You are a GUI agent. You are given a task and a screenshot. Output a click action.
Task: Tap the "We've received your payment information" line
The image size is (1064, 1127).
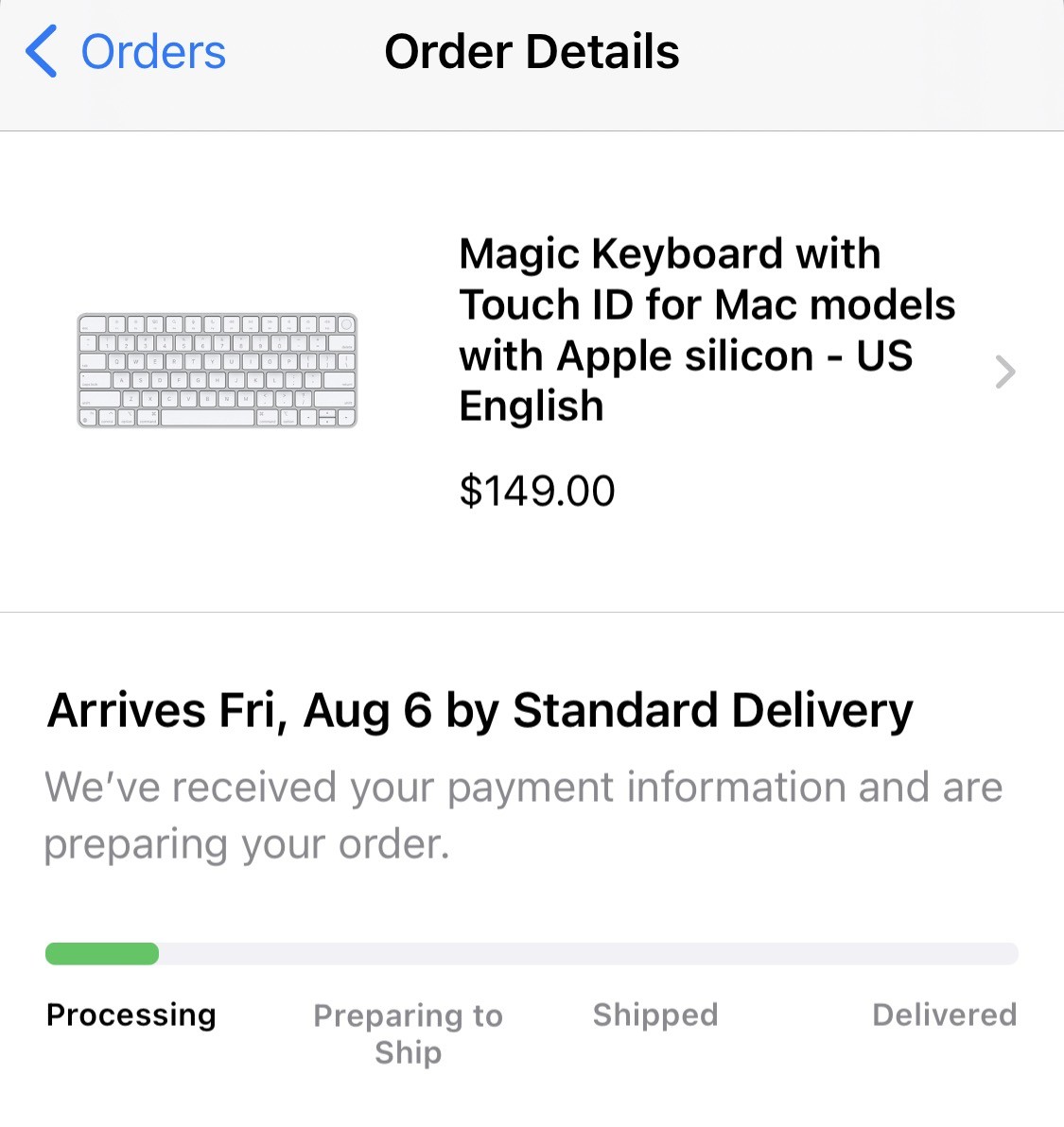coord(523,787)
